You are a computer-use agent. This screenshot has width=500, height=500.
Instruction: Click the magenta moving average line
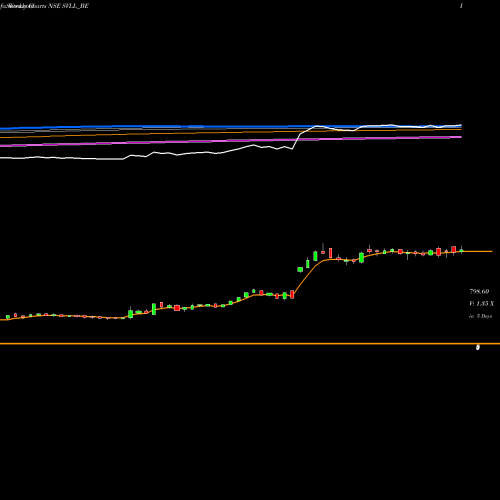[x=231, y=141]
